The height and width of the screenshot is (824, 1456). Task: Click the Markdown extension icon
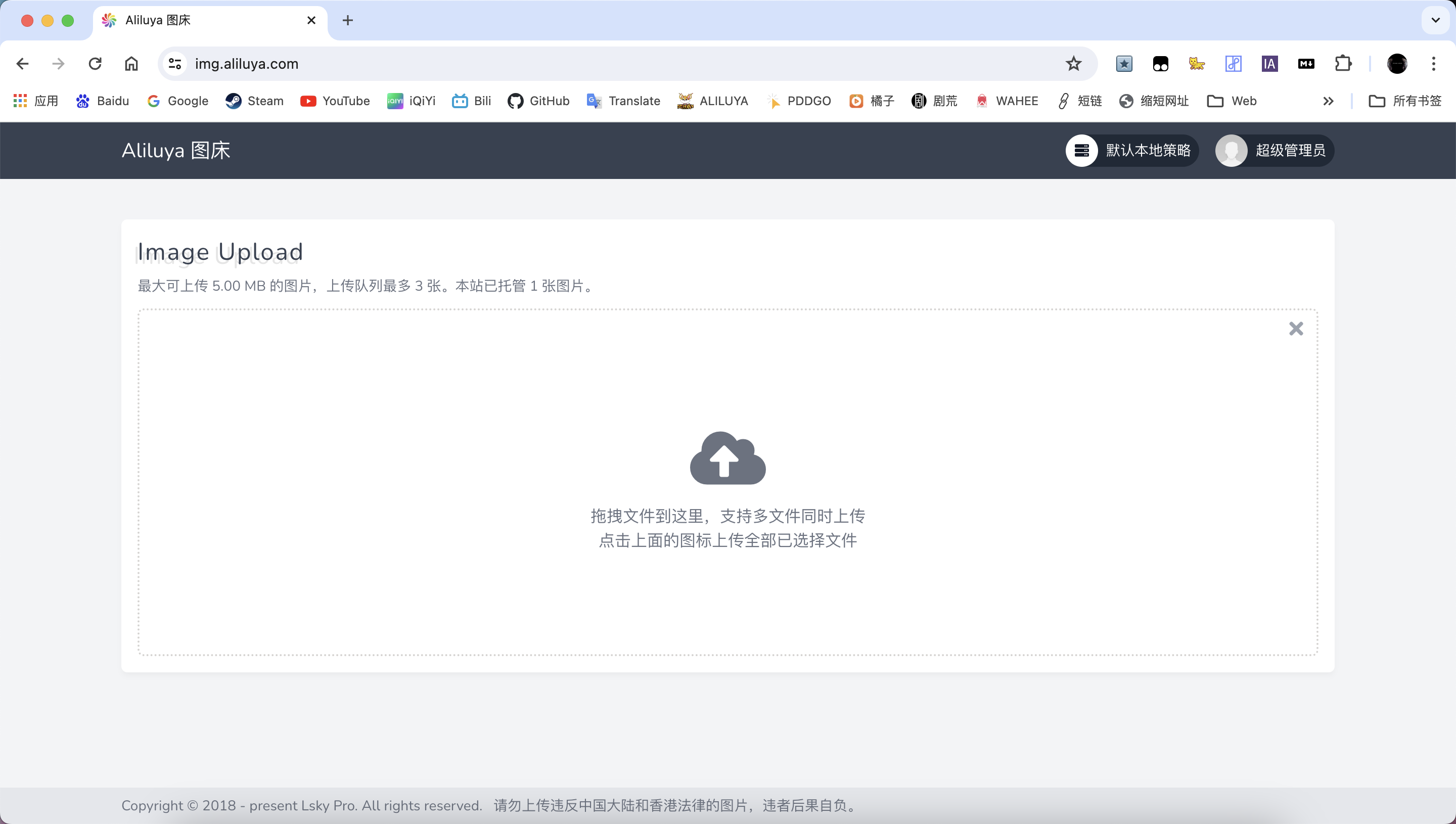[x=1306, y=64]
